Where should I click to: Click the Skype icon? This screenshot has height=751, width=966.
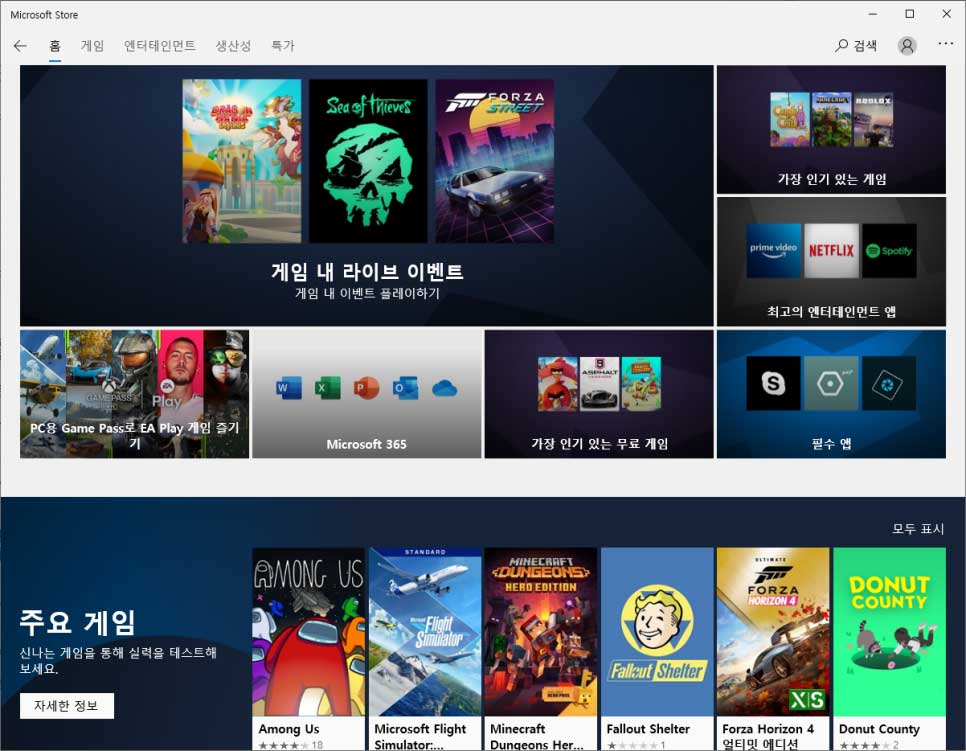pos(773,383)
